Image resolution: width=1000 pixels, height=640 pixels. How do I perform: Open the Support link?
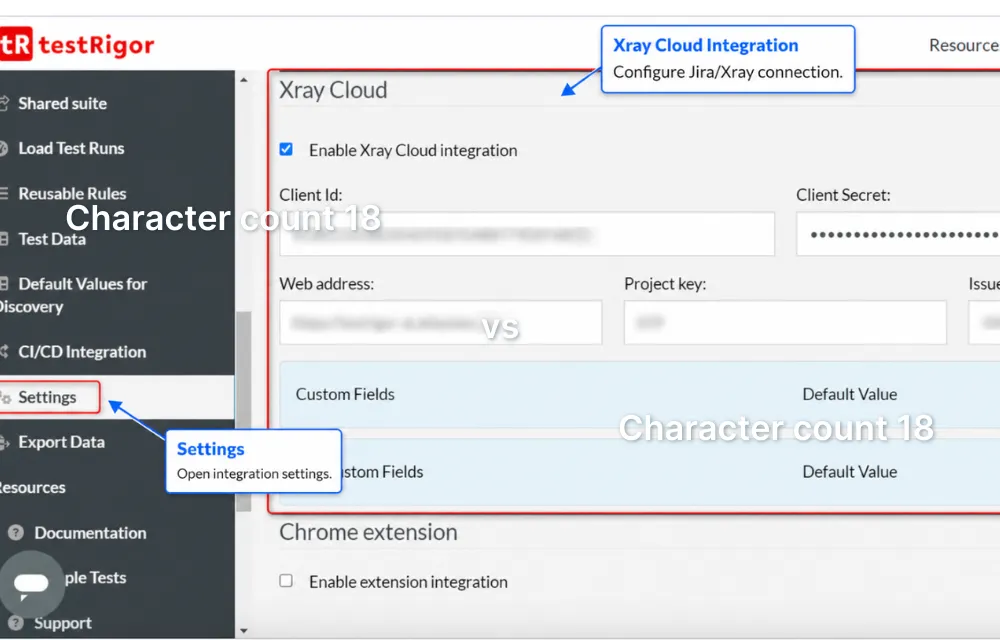tap(62, 623)
